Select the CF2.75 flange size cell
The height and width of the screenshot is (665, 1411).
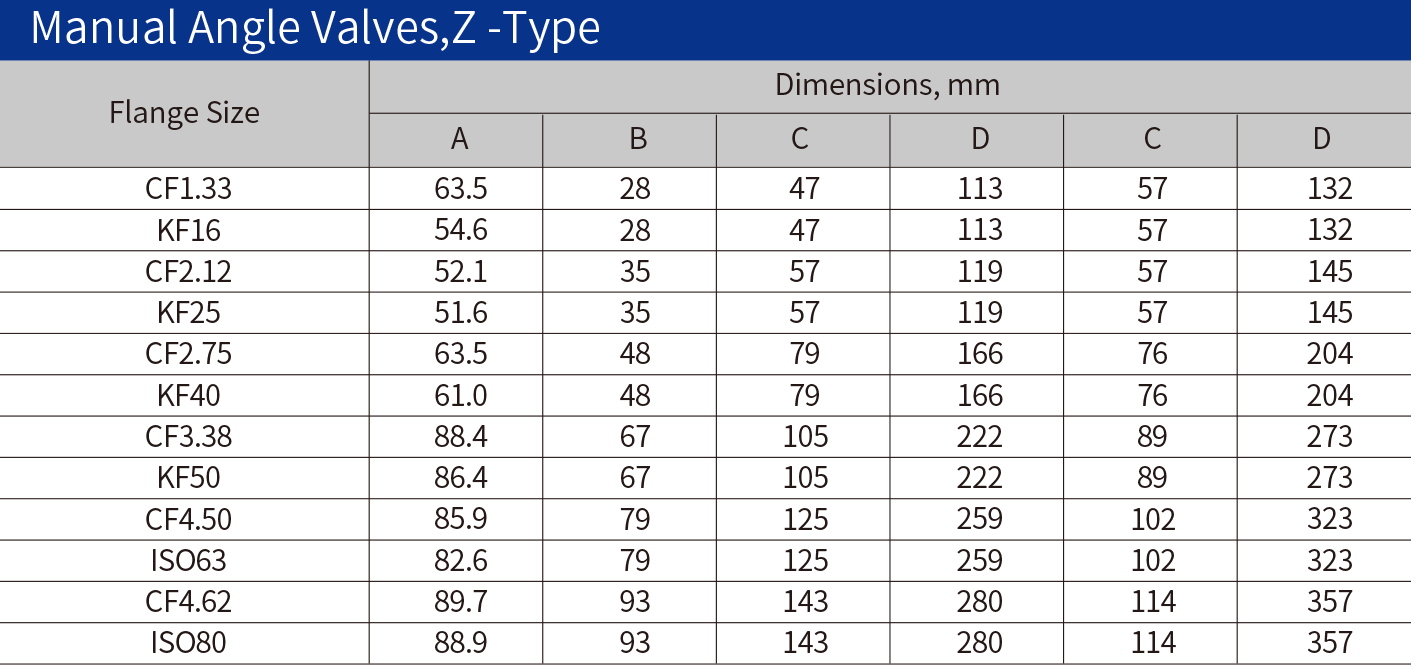[189, 354]
